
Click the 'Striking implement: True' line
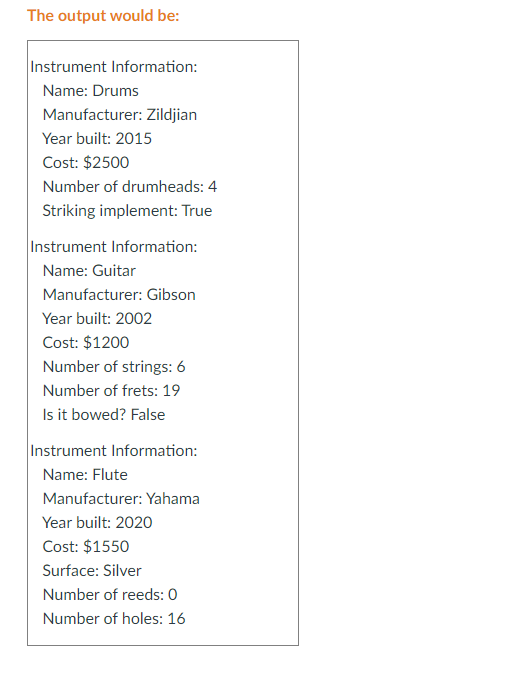click(127, 211)
